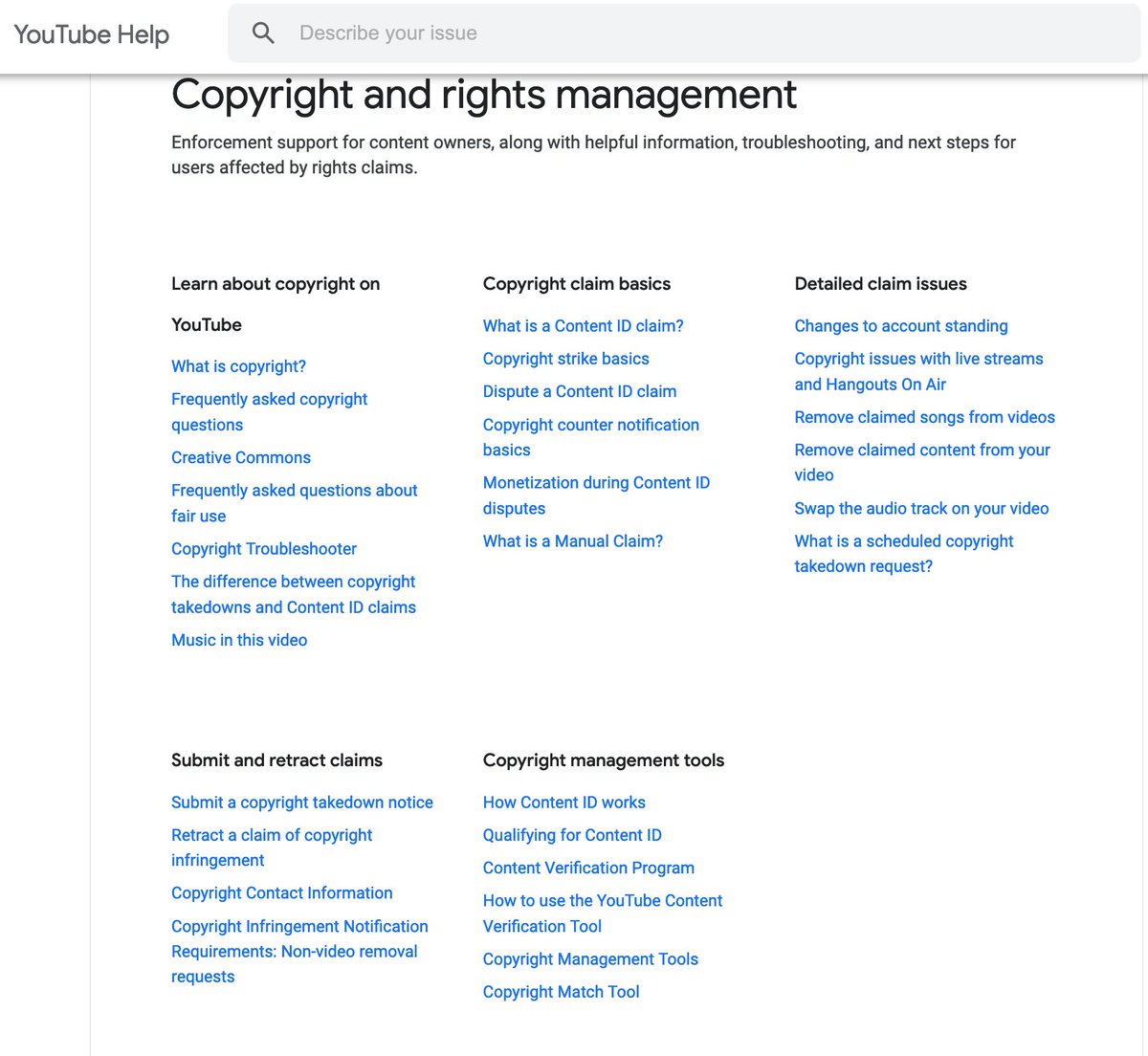
Task: Click the 'Learn about copyright on YouTube' heading
Action: [276, 304]
